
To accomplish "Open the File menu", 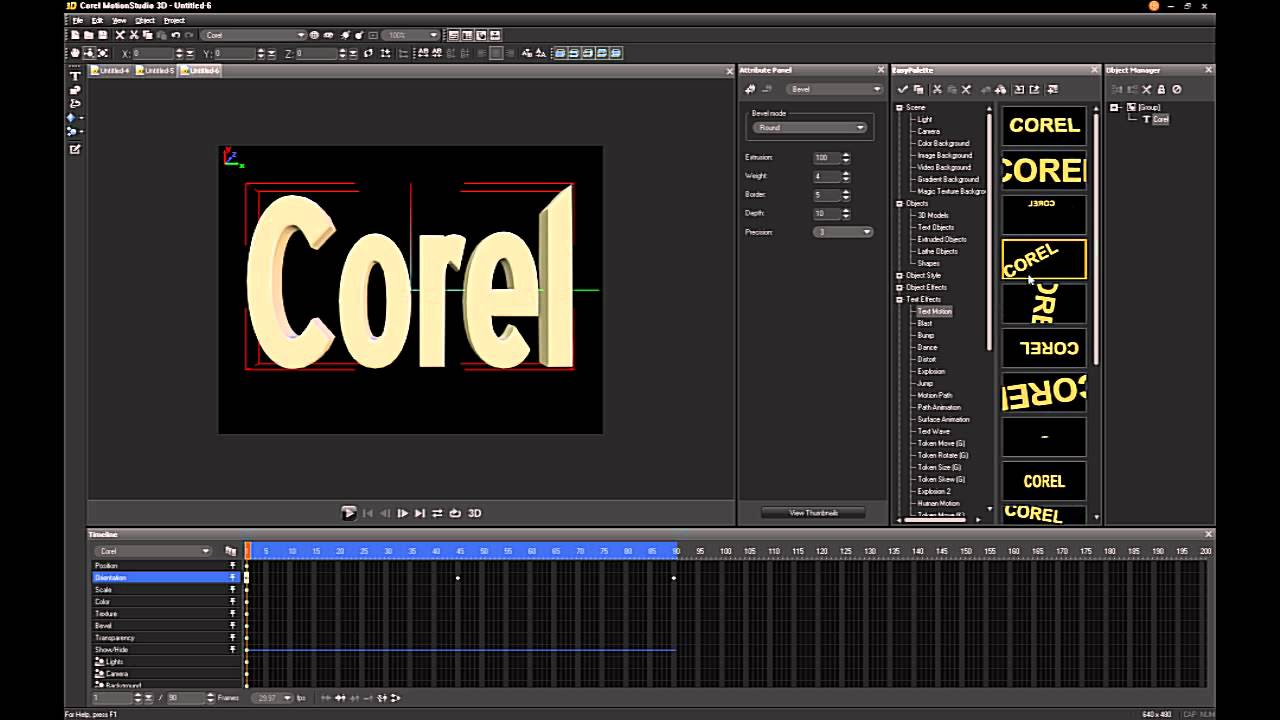I will coord(78,20).
